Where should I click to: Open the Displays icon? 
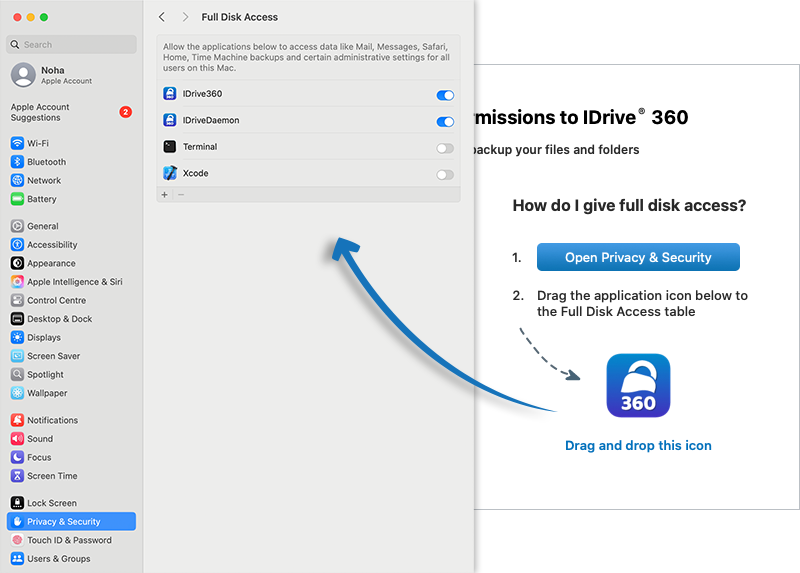click(17, 337)
